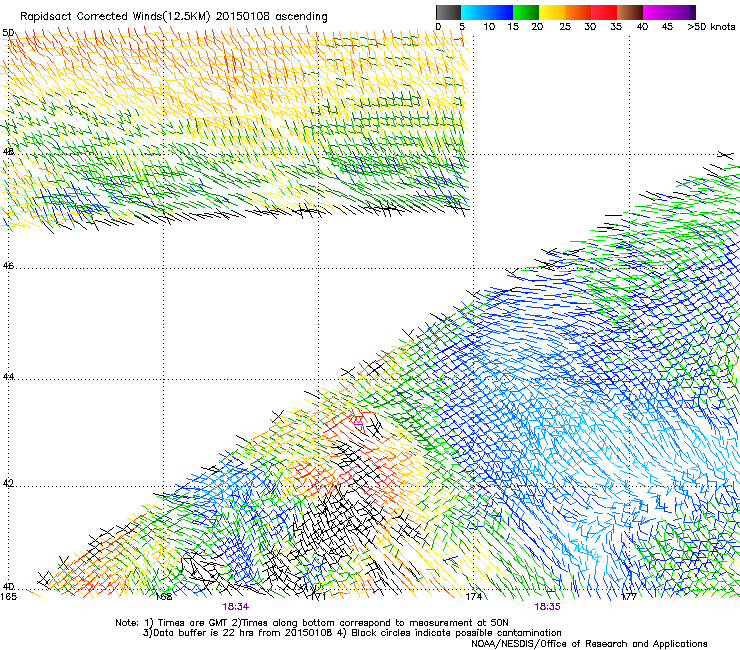Click the latitude label 44
The image size is (740, 650).
coord(8,377)
